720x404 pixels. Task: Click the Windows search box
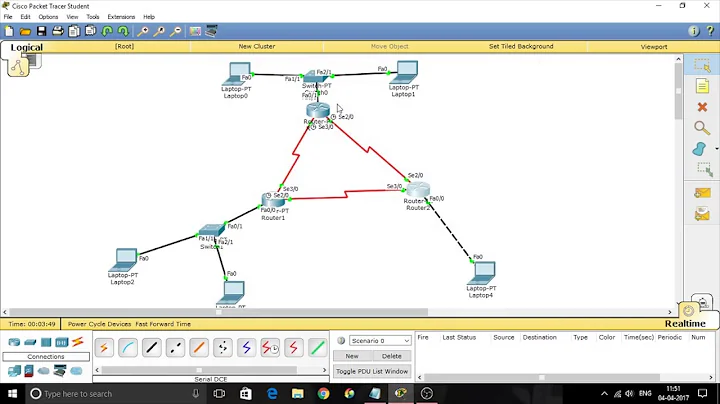tap(115, 393)
